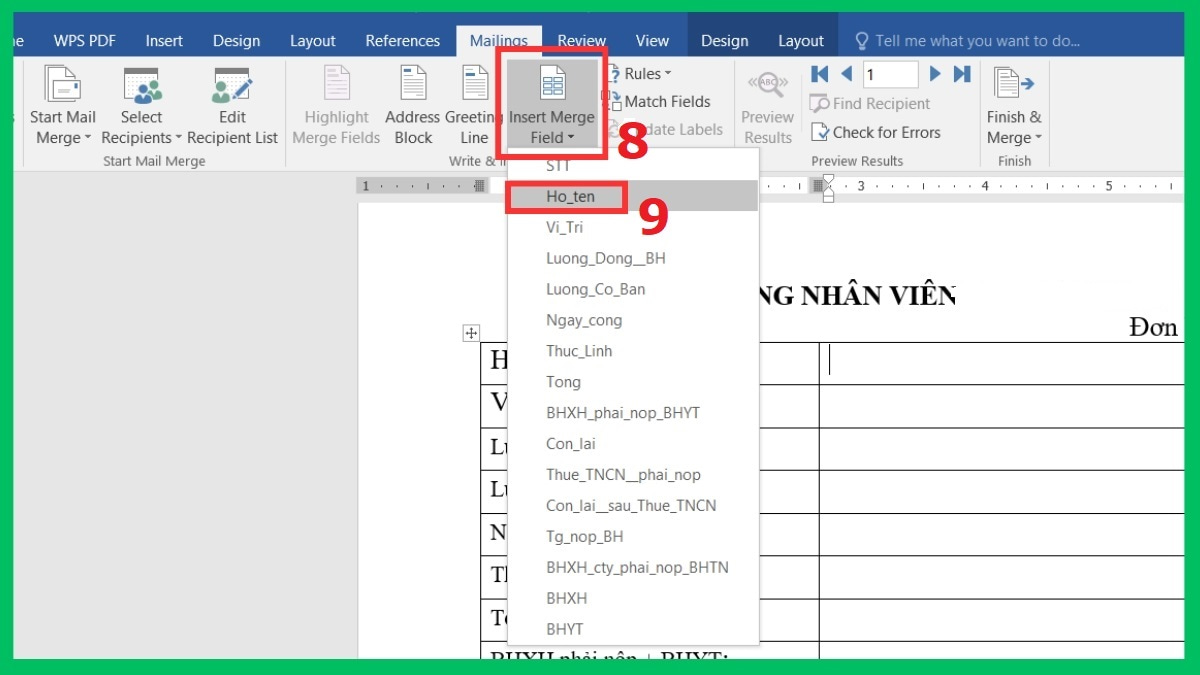1200x675 pixels.
Task: Open the References ribbon tab
Action: (x=402, y=40)
